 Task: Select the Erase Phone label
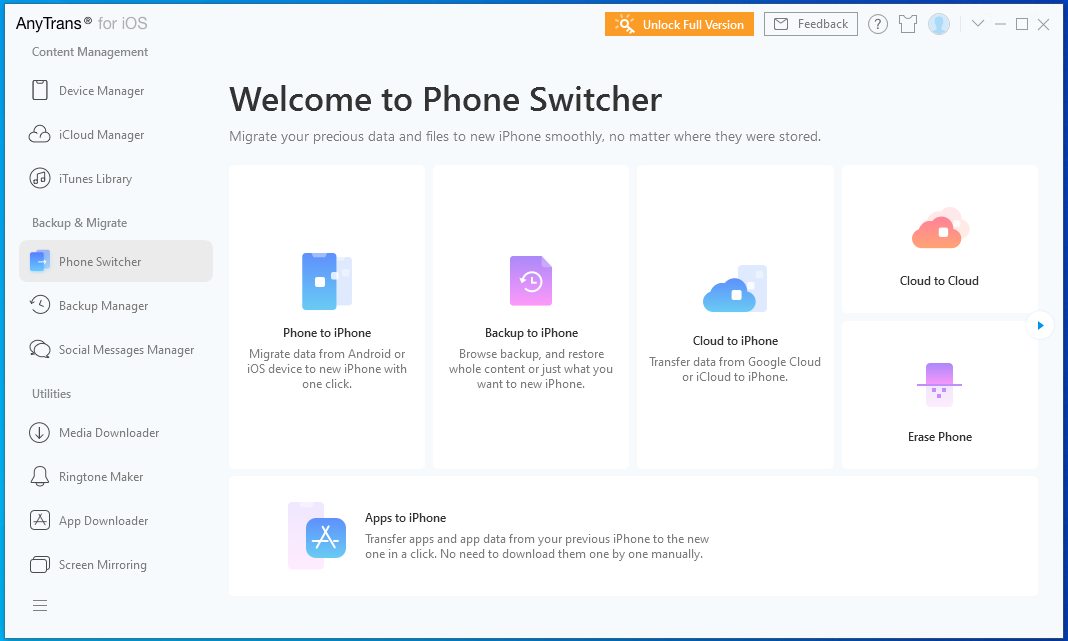939,437
